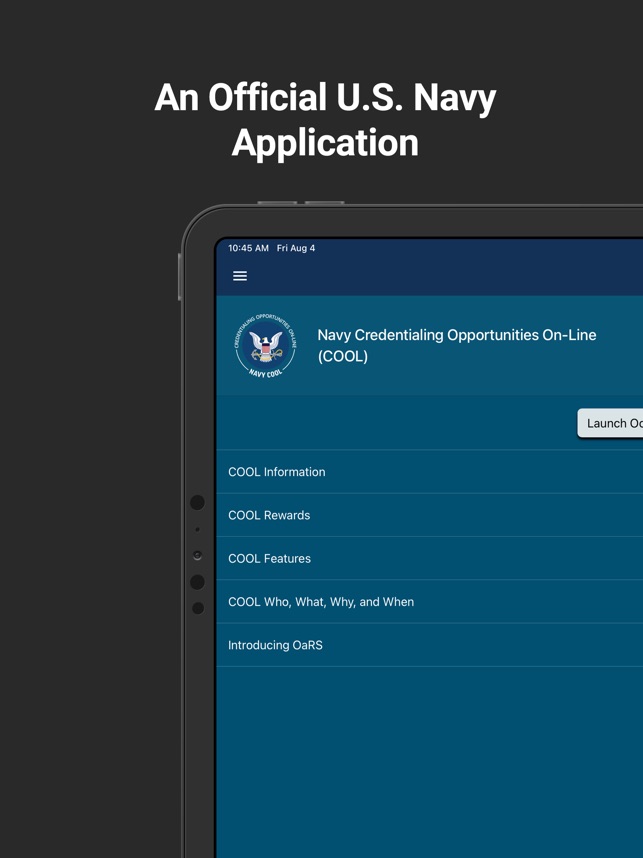Click the power button on the tablet's side

(179, 276)
